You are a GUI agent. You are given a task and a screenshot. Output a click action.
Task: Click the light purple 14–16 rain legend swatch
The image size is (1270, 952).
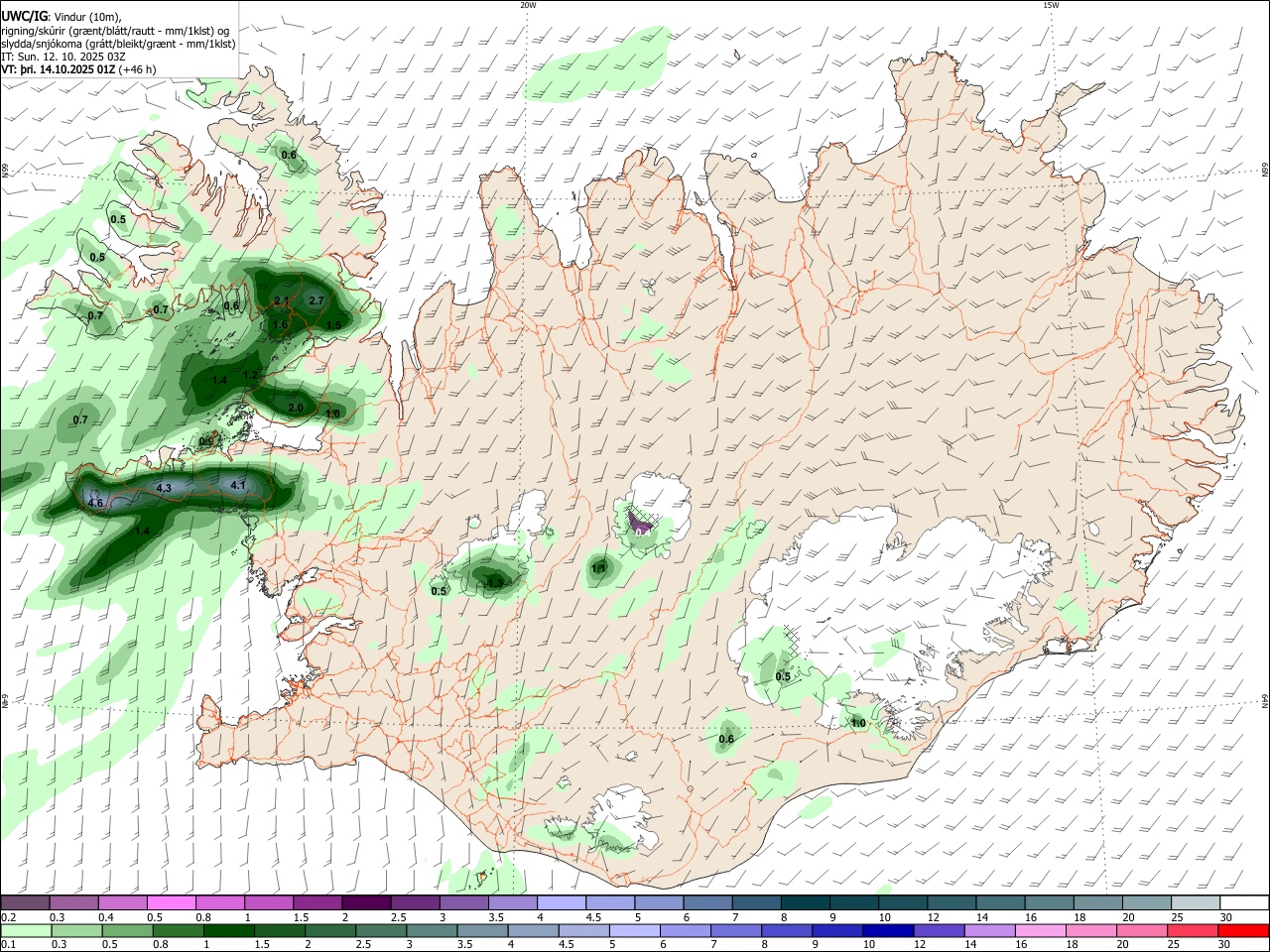tap(990, 930)
